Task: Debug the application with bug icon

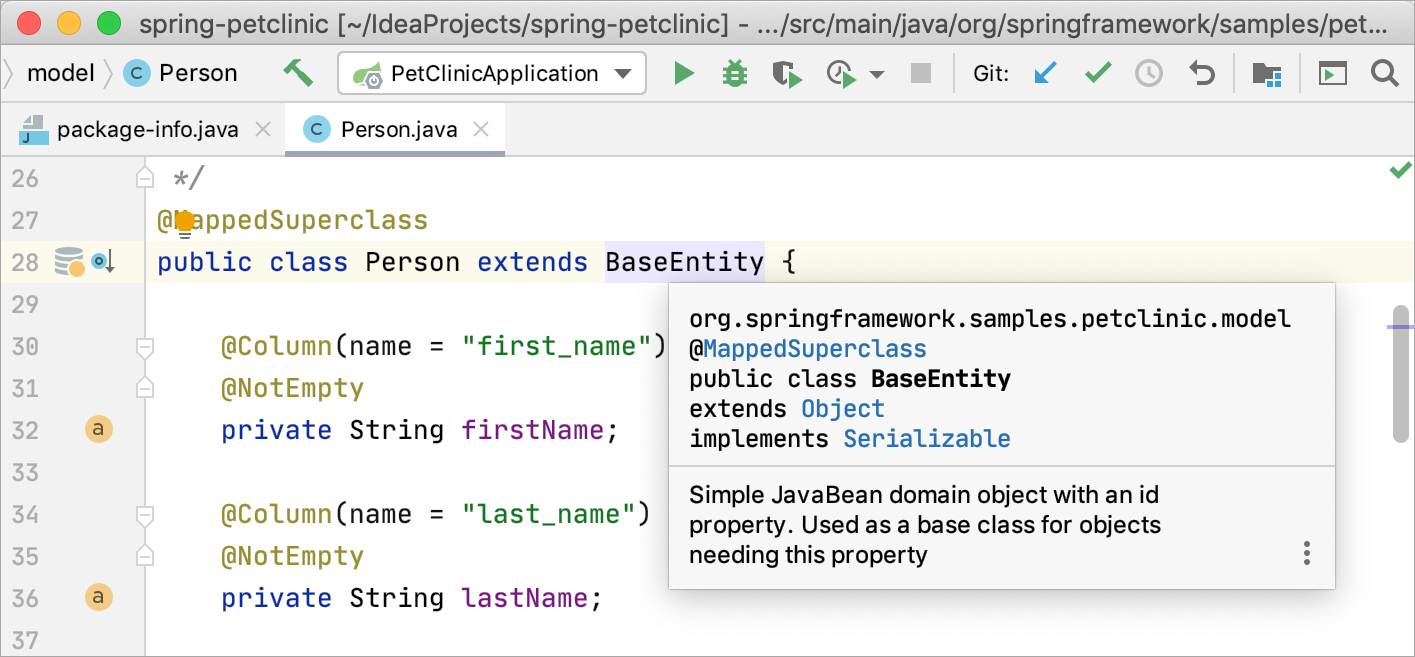Action: (x=735, y=73)
